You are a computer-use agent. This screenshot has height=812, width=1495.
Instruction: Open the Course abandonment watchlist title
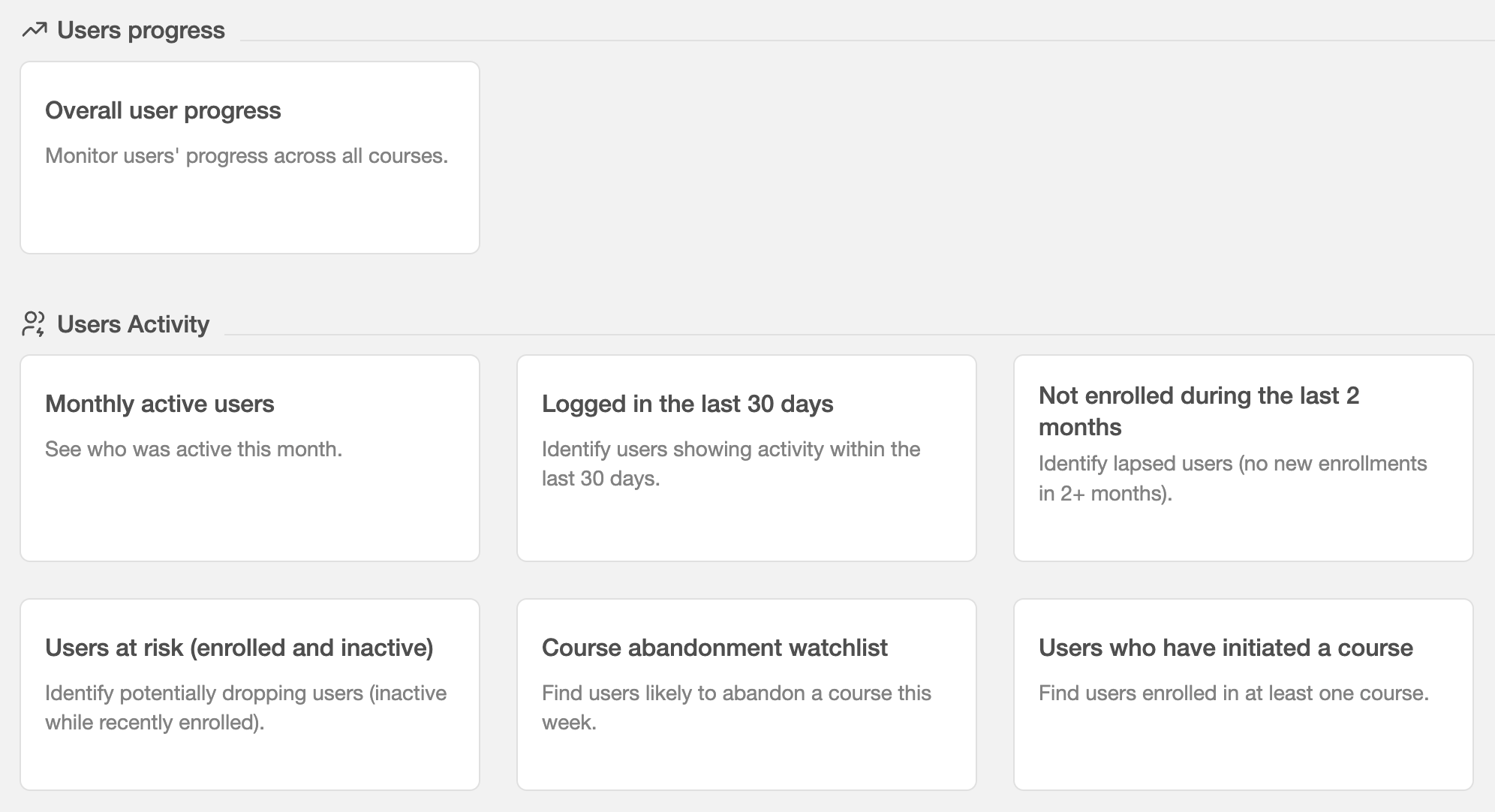pyautogui.click(x=714, y=648)
